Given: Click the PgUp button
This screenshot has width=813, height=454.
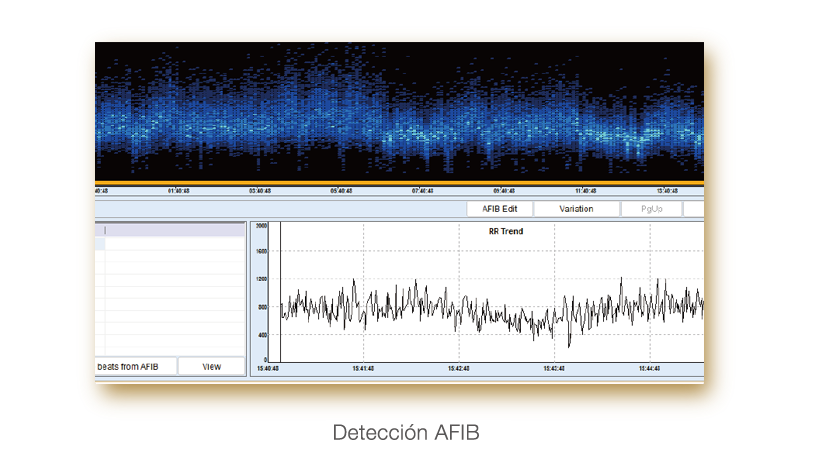Looking at the screenshot, I should coord(651,209).
